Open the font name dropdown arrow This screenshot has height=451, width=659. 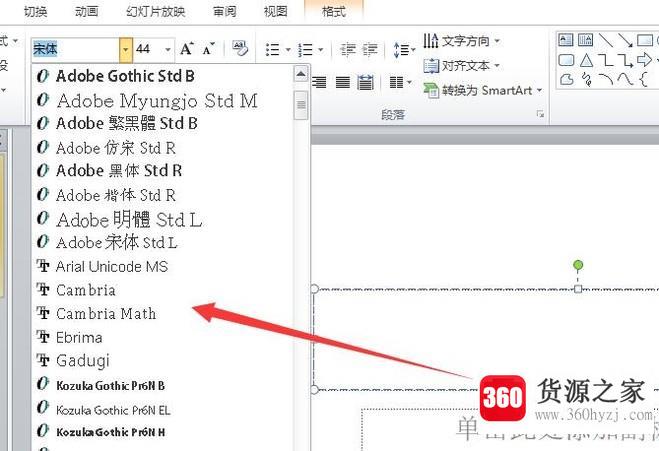tap(126, 49)
